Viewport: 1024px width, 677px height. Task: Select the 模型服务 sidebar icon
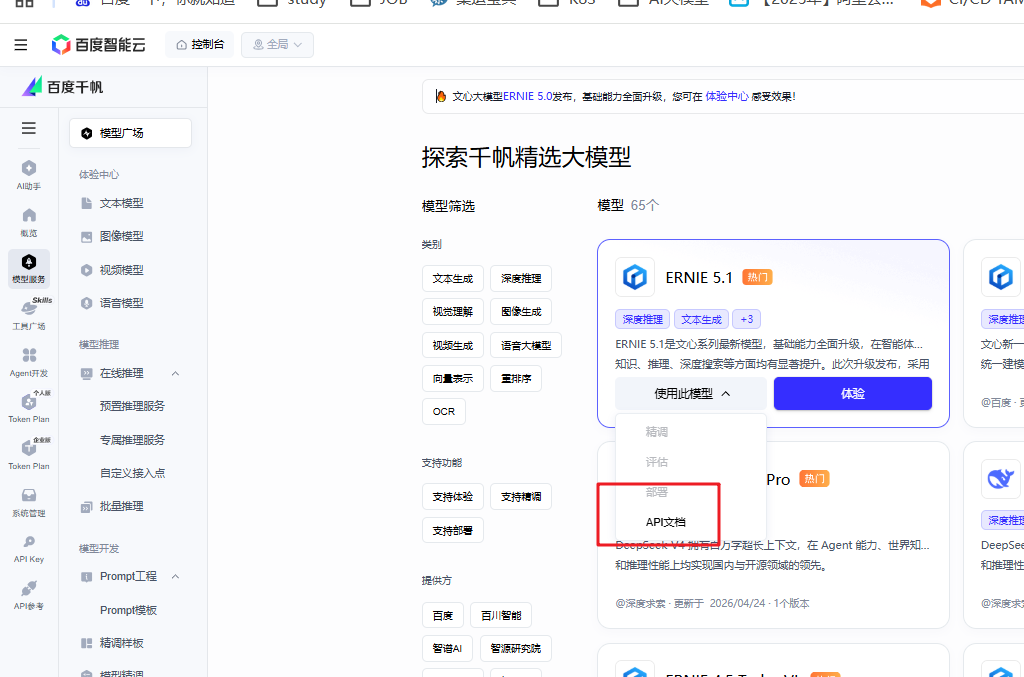(29, 268)
